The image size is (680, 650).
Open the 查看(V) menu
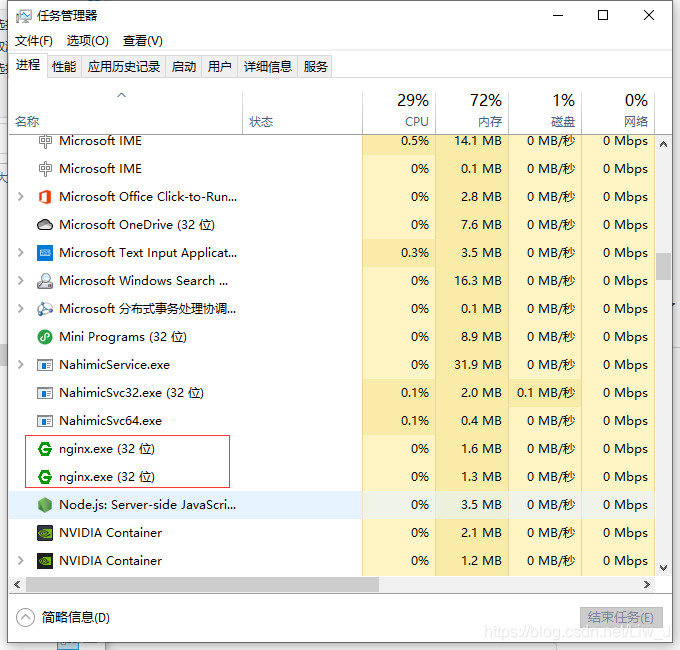143,41
